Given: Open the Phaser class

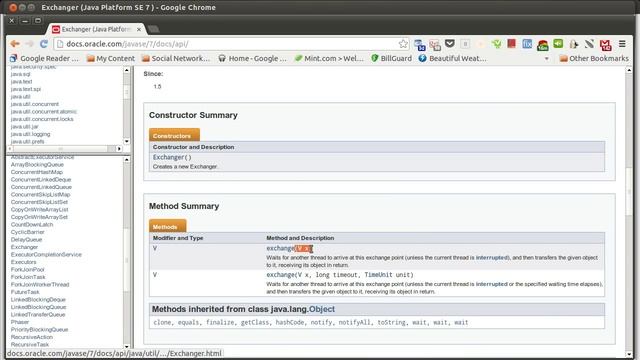Looking at the screenshot, I should [x=20, y=322].
